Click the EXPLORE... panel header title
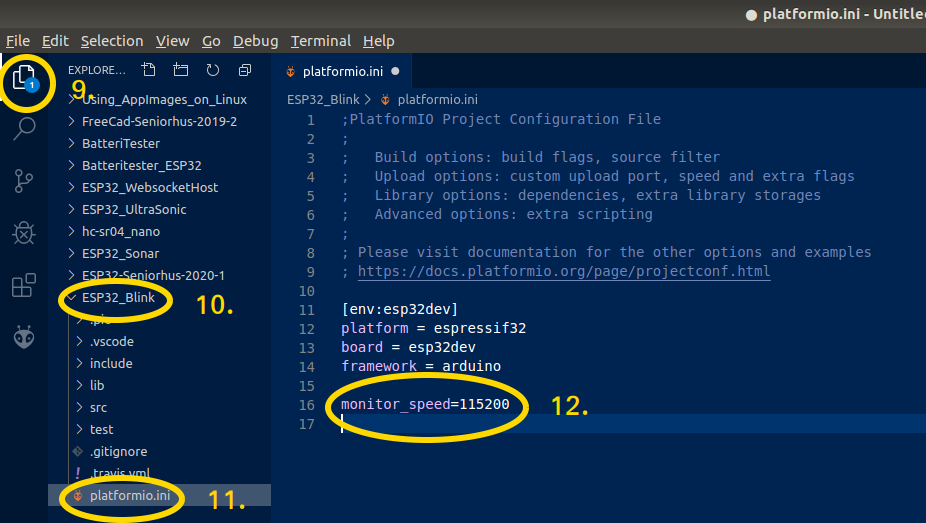The width and height of the screenshot is (926, 523). 97,70
